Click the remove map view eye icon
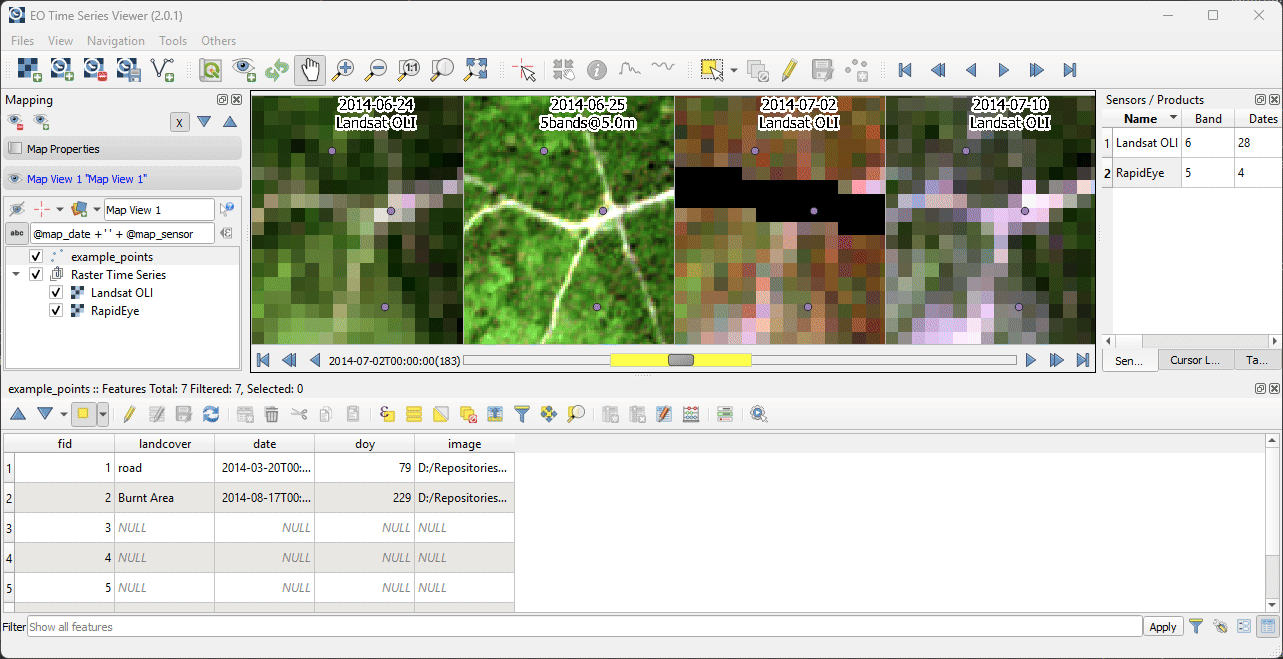 [16, 122]
